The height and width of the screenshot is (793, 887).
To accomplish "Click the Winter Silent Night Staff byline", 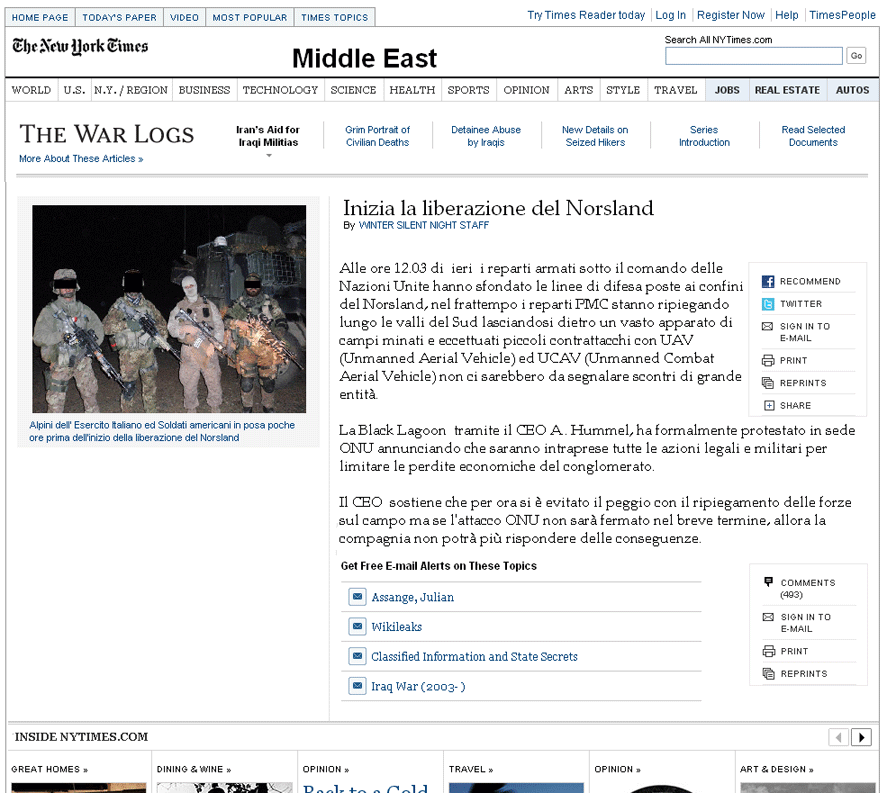I will pyautogui.click(x=424, y=225).
